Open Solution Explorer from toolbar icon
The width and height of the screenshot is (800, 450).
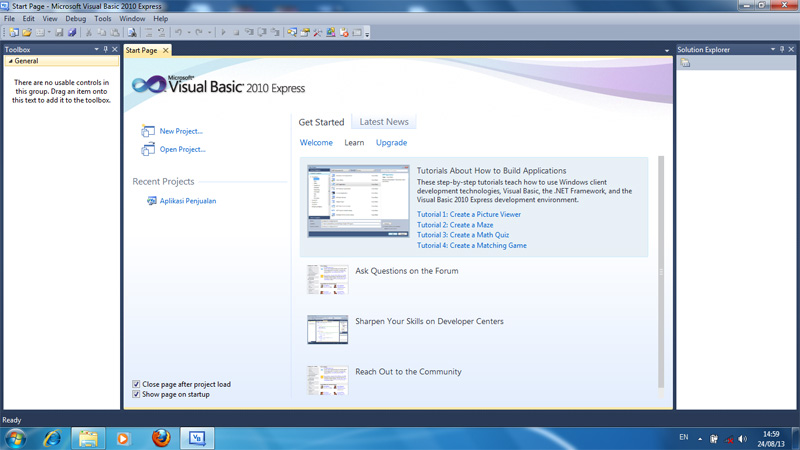(292, 33)
